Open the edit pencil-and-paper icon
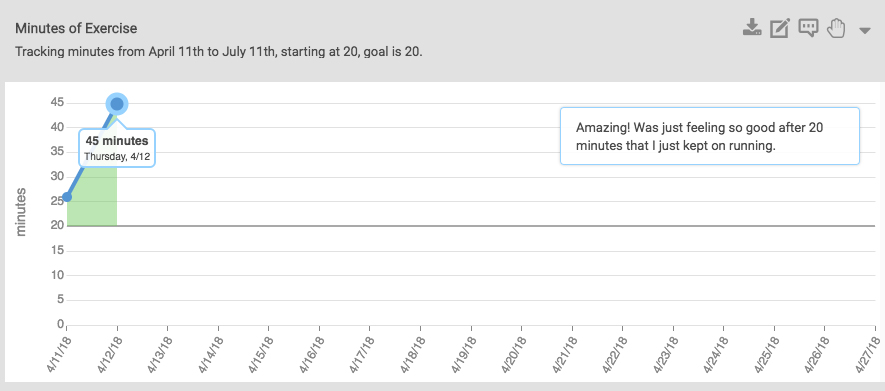Screen dimensions: 885x391 pos(780,28)
